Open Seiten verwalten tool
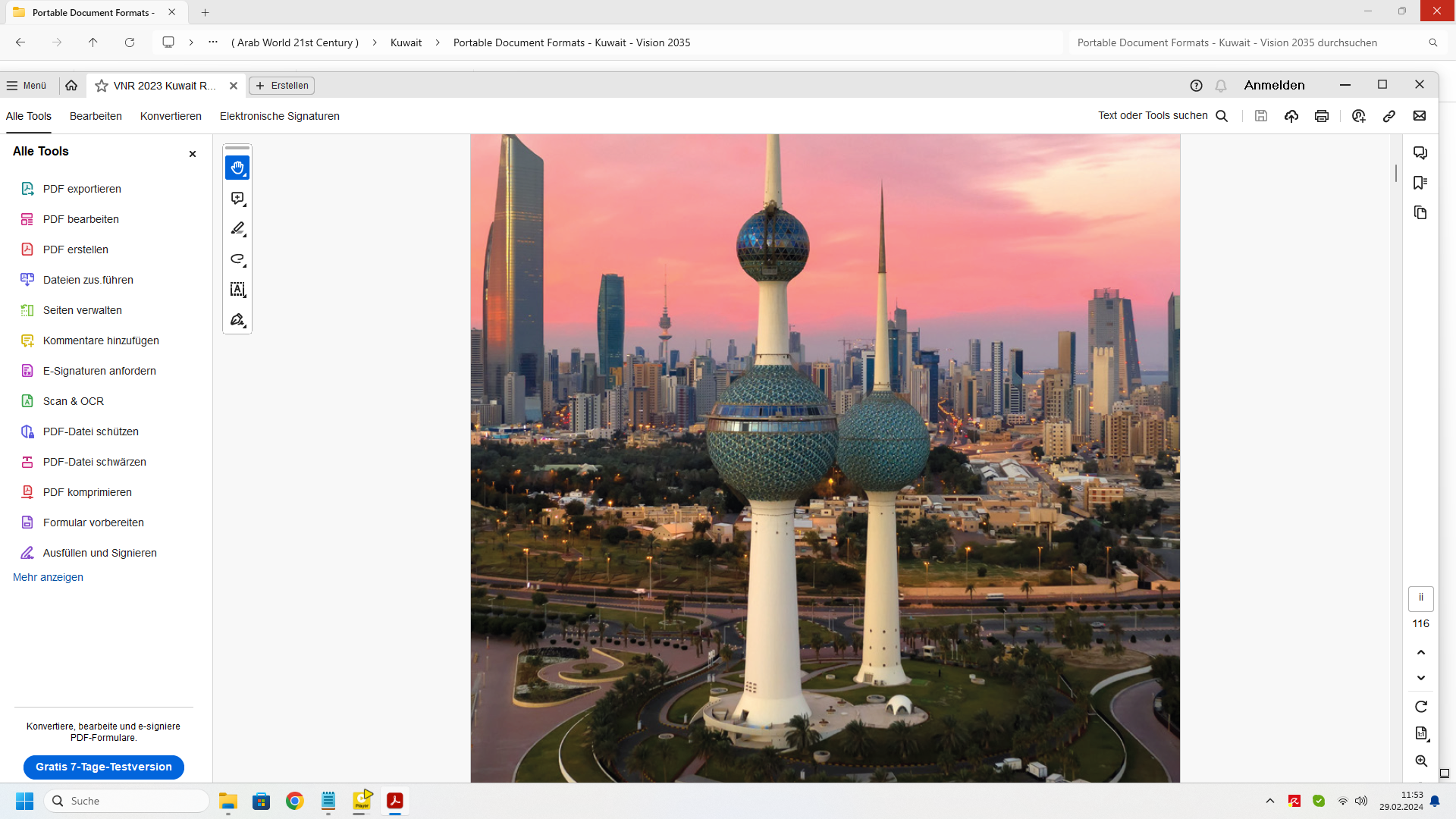1456x819 pixels. point(83,310)
